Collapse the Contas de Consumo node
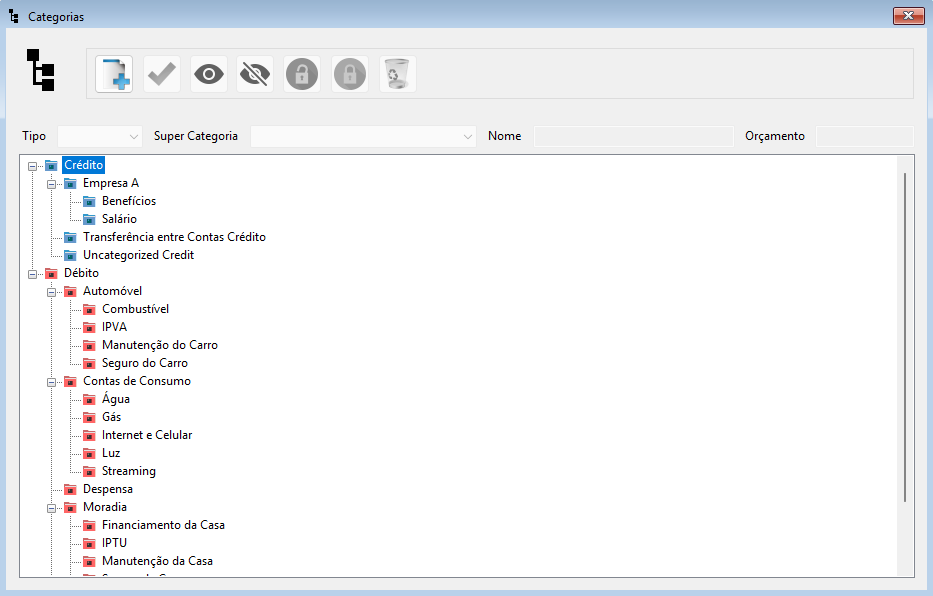This screenshot has width=933, height=596. 52,382
